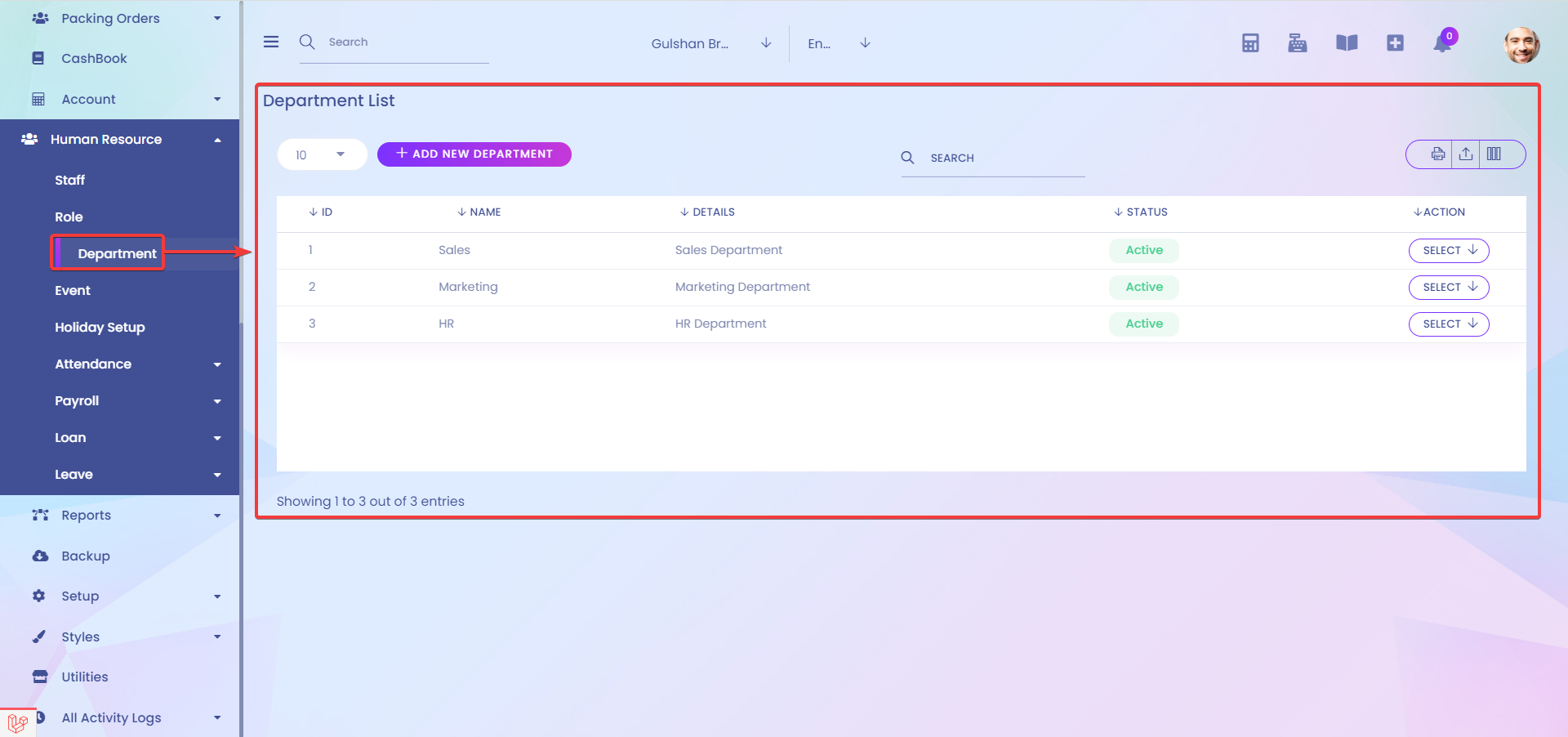1568x737 pixels.
Task: Expand the Payroll submenu
Action: coord(217,401)
